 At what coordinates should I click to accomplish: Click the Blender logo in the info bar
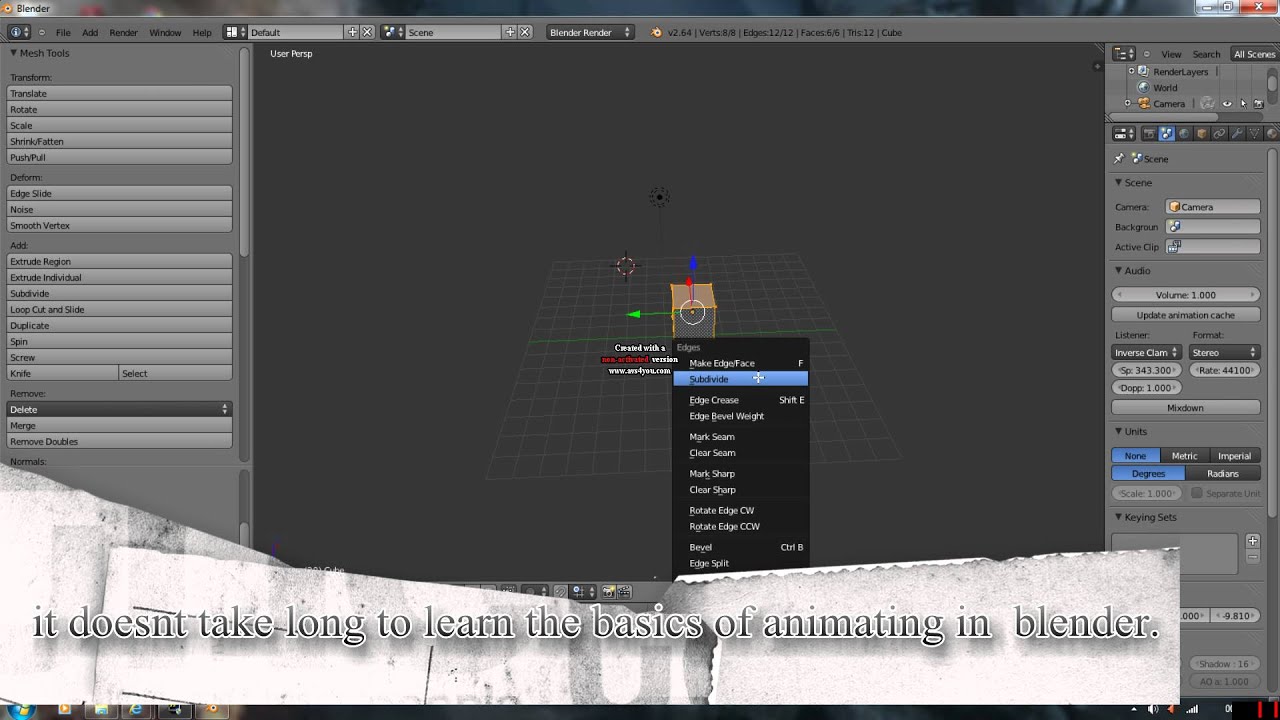(656, 32)
